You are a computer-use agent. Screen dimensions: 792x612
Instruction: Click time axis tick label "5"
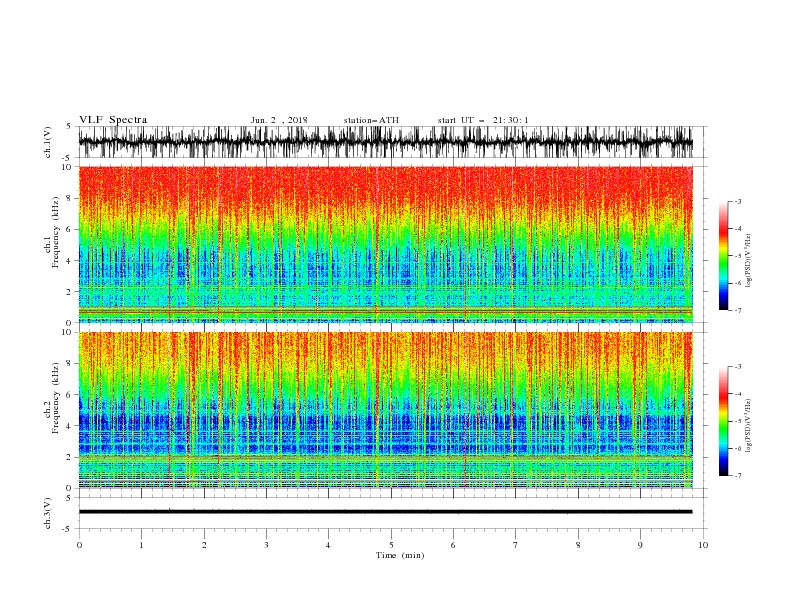[x=391, y=545]
